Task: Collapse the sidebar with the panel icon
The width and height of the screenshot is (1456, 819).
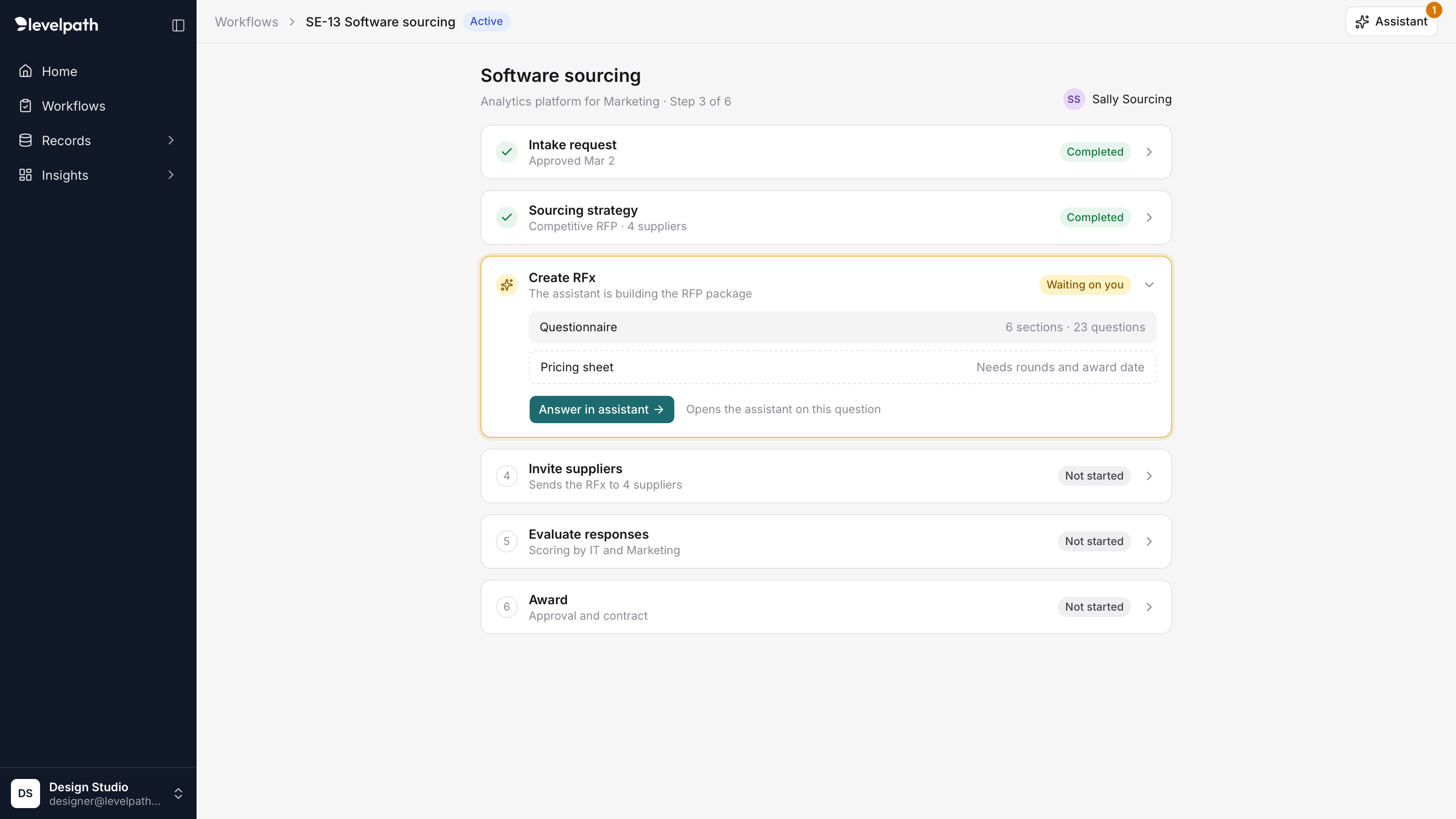Action: [178, 25]
